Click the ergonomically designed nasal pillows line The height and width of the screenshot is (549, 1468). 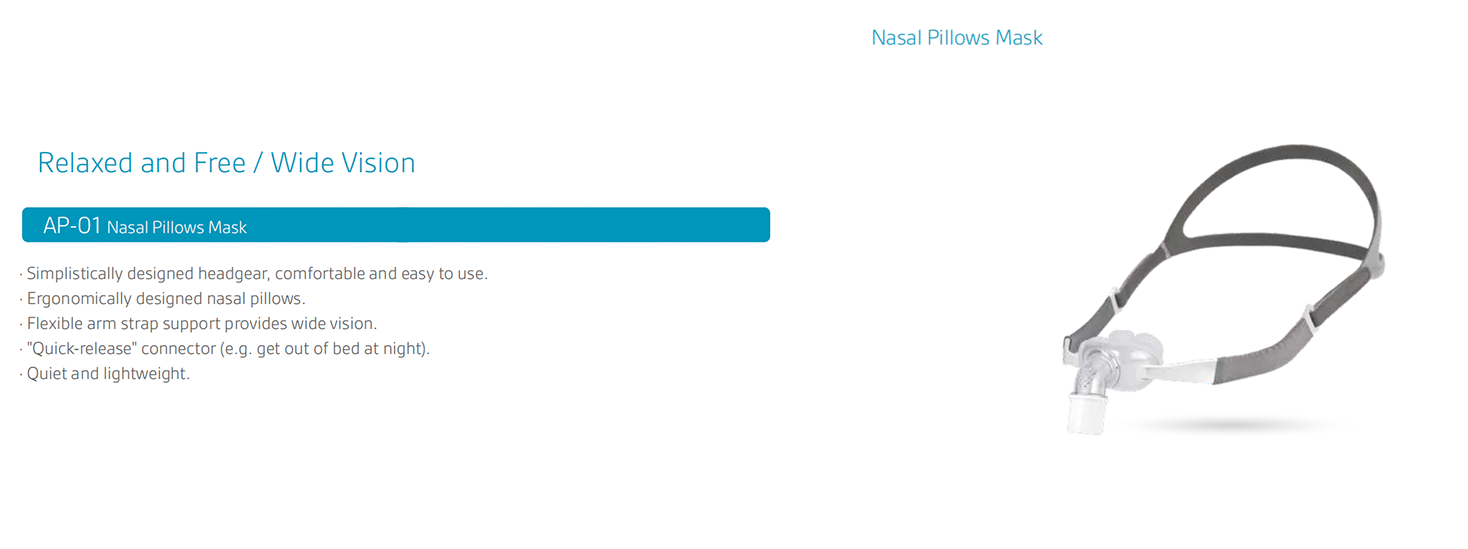[162, 298]
